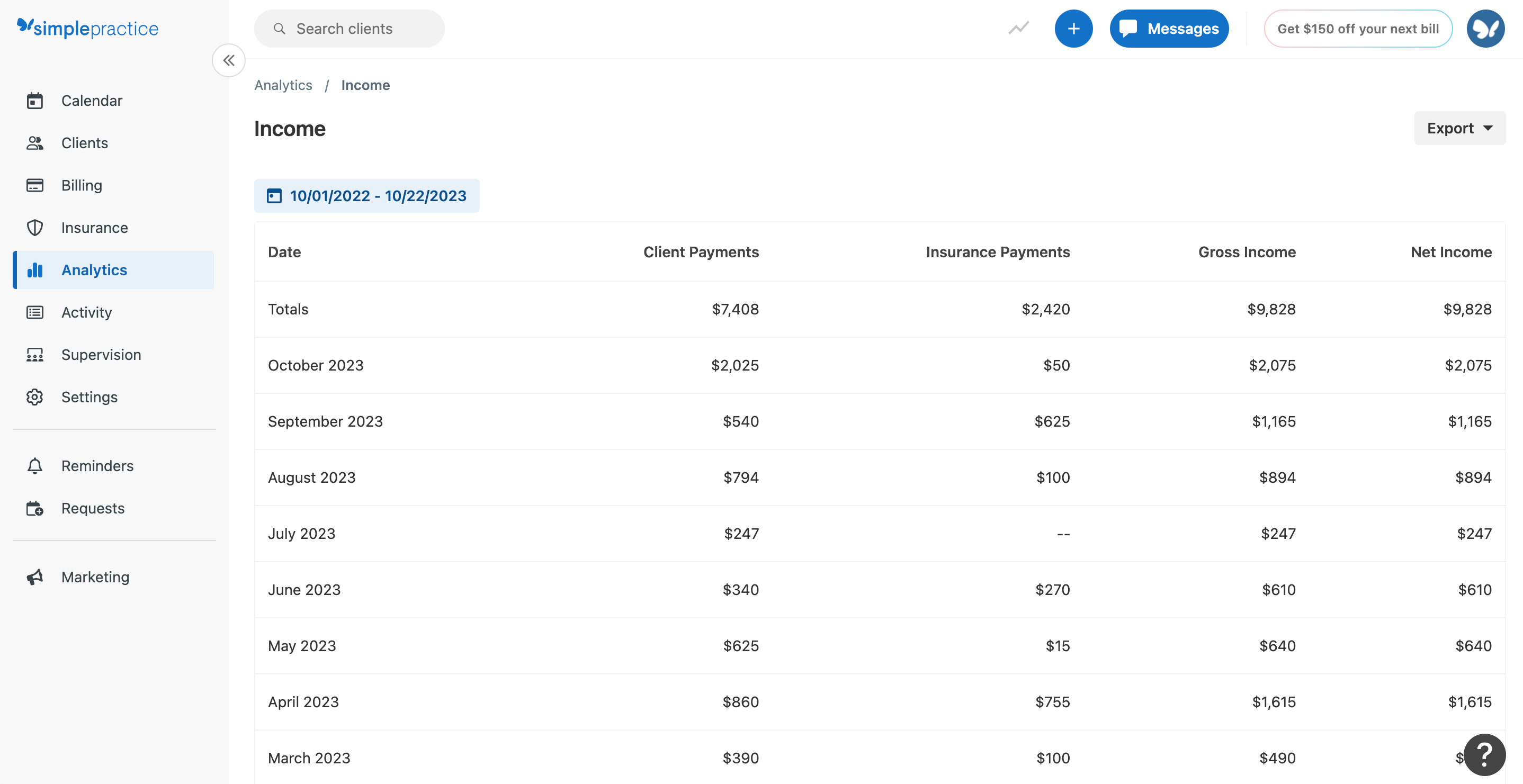Click the Reminders bell icon
The image size is (1523, 784).
click(35, 465)
